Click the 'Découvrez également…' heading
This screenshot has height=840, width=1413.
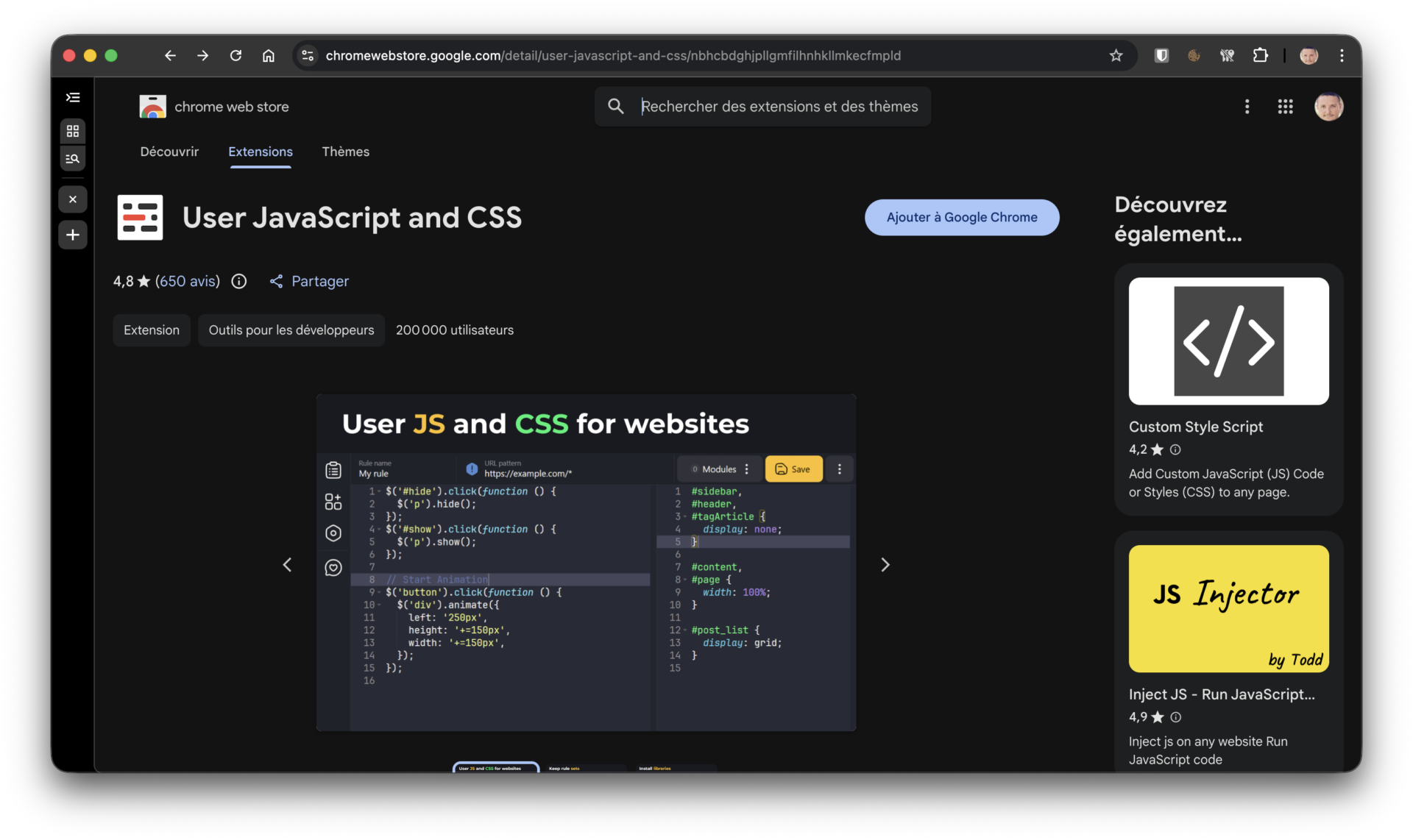1178,219
